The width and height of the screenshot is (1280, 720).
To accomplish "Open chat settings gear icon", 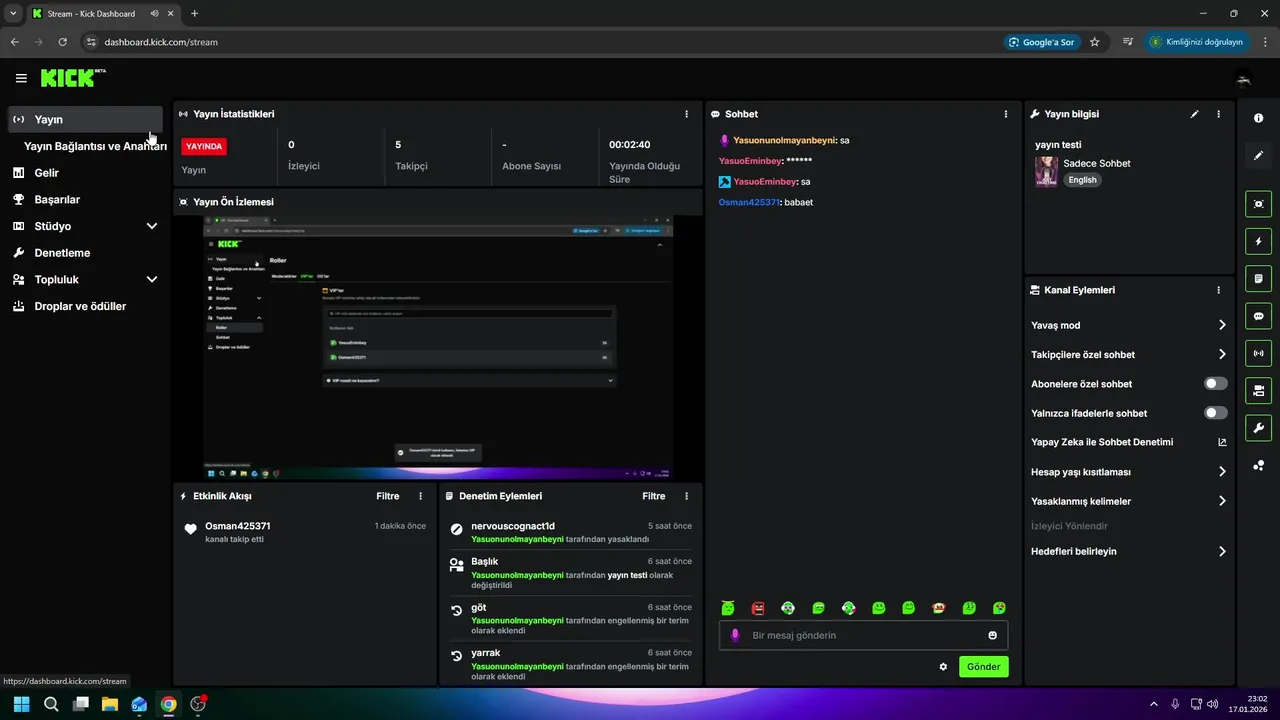I will coord(943,666).
